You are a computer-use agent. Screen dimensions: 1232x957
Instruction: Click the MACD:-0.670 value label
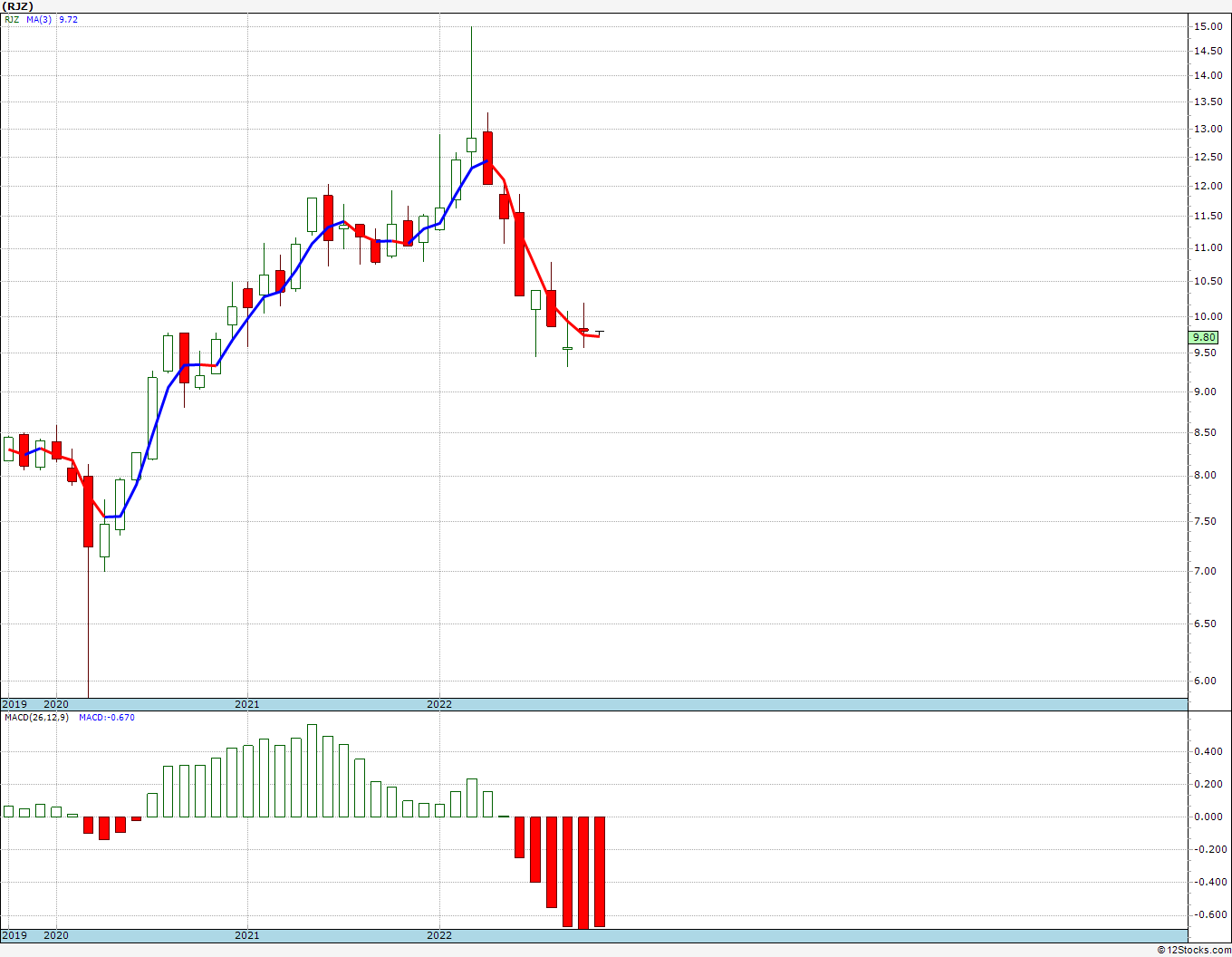pyautogui.click(x=107, y=718)
